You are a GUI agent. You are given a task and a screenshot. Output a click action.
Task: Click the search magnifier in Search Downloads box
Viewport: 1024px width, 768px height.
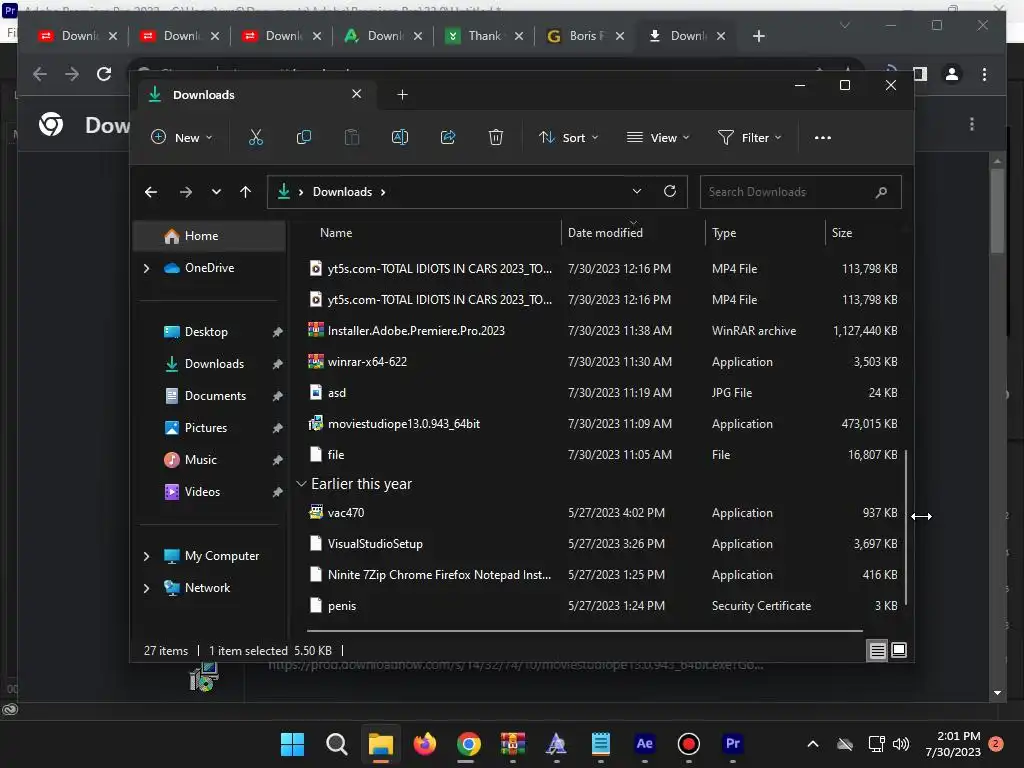[881, 192]
